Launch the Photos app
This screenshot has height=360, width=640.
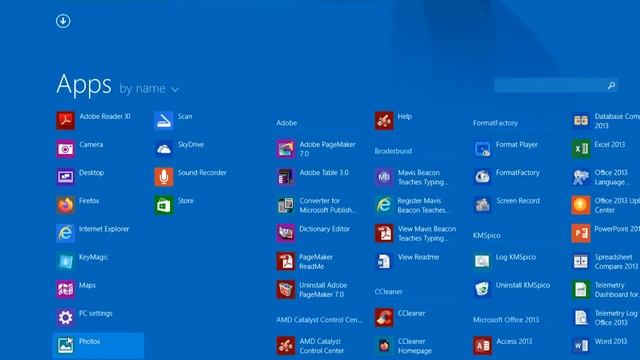98,345
